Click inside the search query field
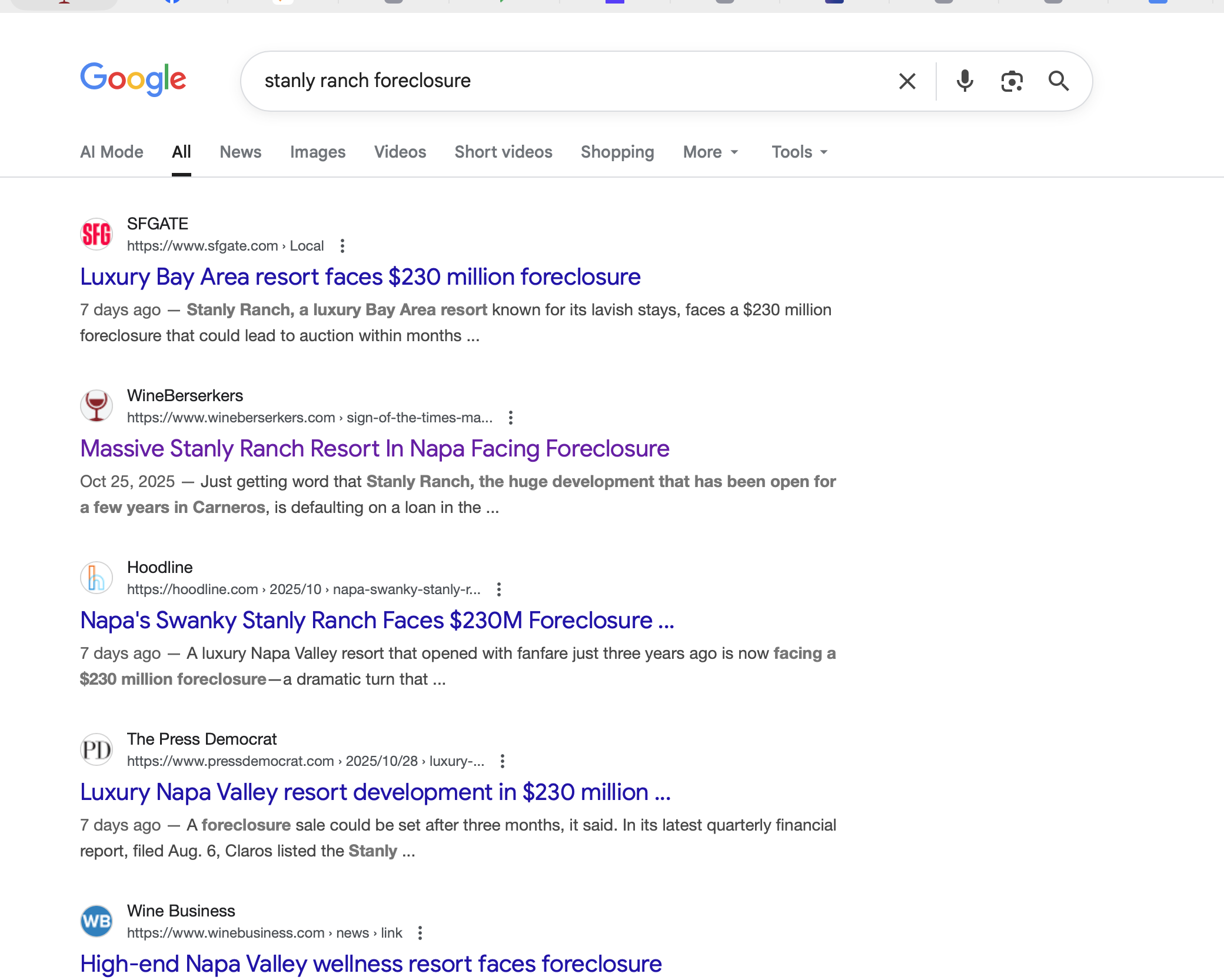1224x980 pixels. click(x=565, y=81)
